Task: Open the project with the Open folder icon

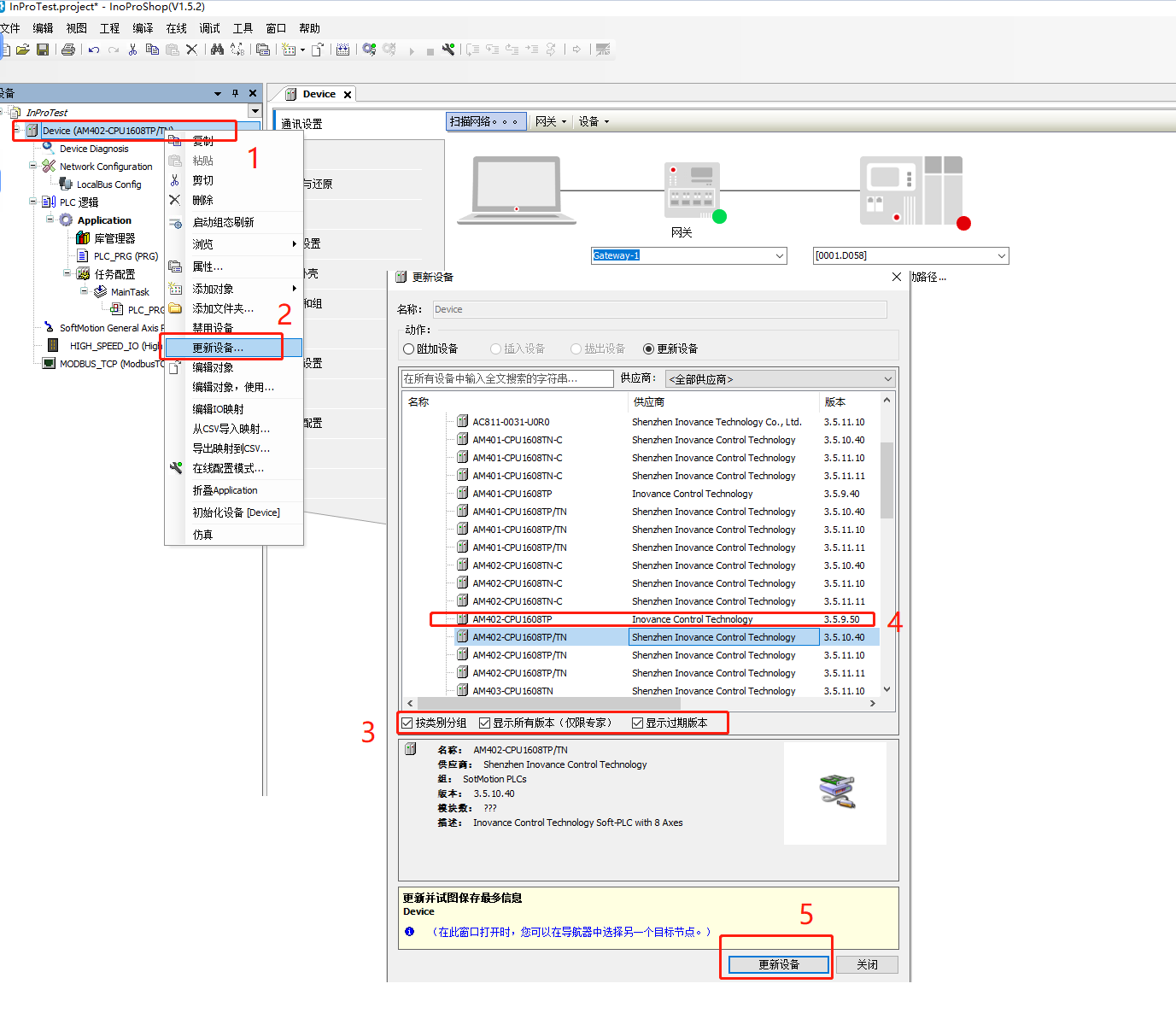Action: click(x=22, y=49)
